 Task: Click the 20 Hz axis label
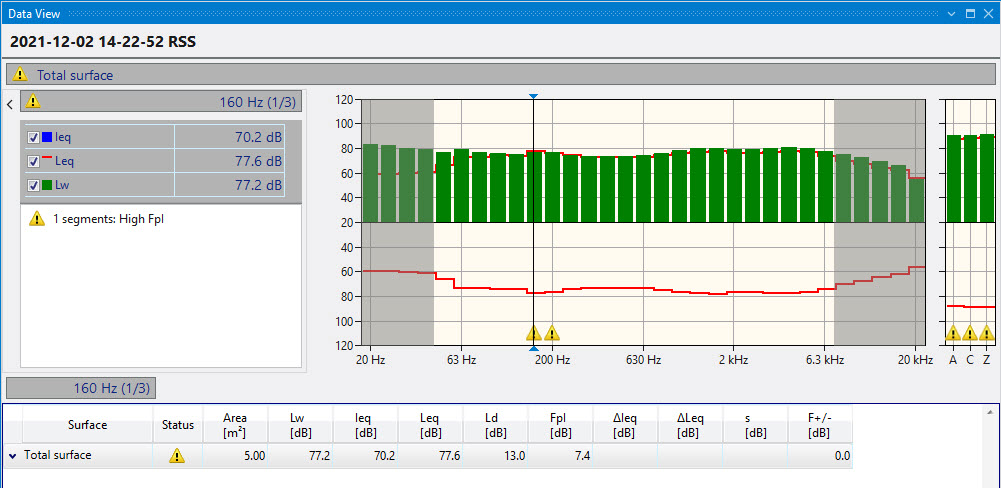tap(370, 360)
